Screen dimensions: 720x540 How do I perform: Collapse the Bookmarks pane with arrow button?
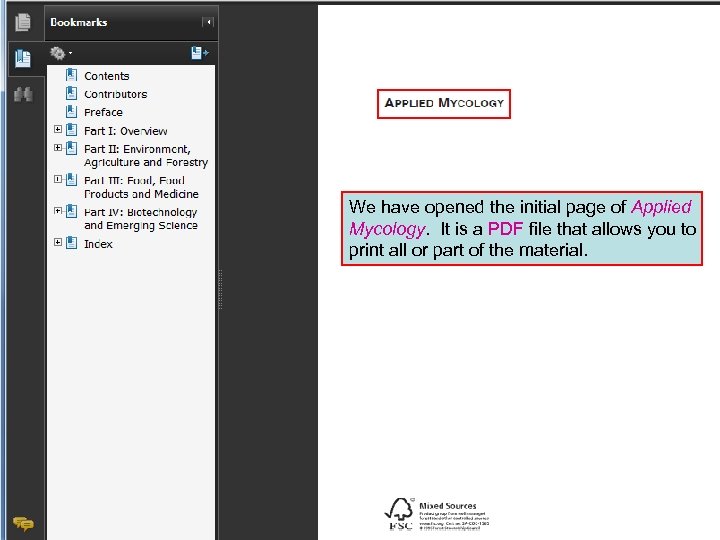coord(208,22)
